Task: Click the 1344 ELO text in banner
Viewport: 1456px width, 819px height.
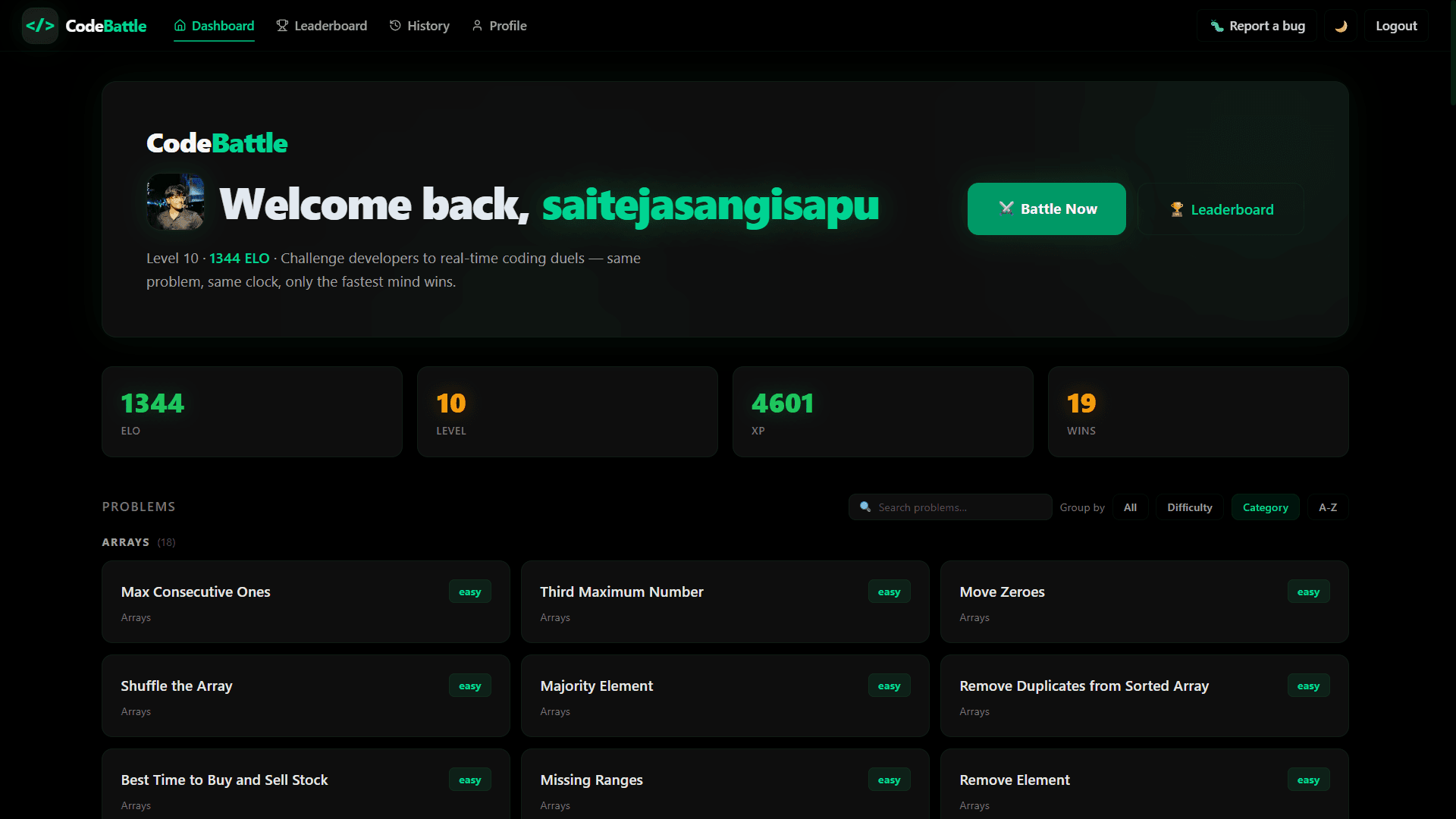Action: (x=240, y=259)
